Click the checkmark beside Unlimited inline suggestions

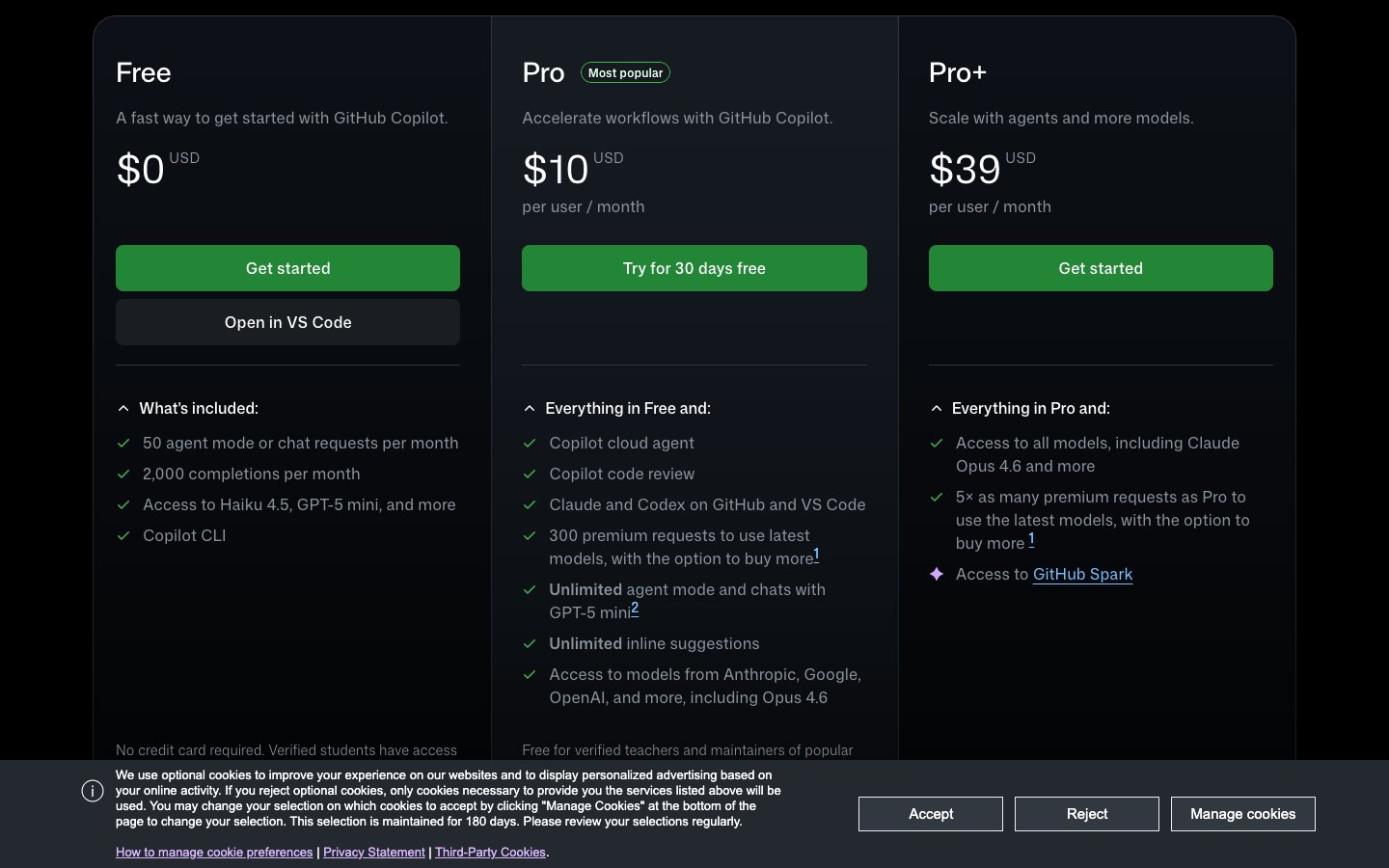point(530,644)
